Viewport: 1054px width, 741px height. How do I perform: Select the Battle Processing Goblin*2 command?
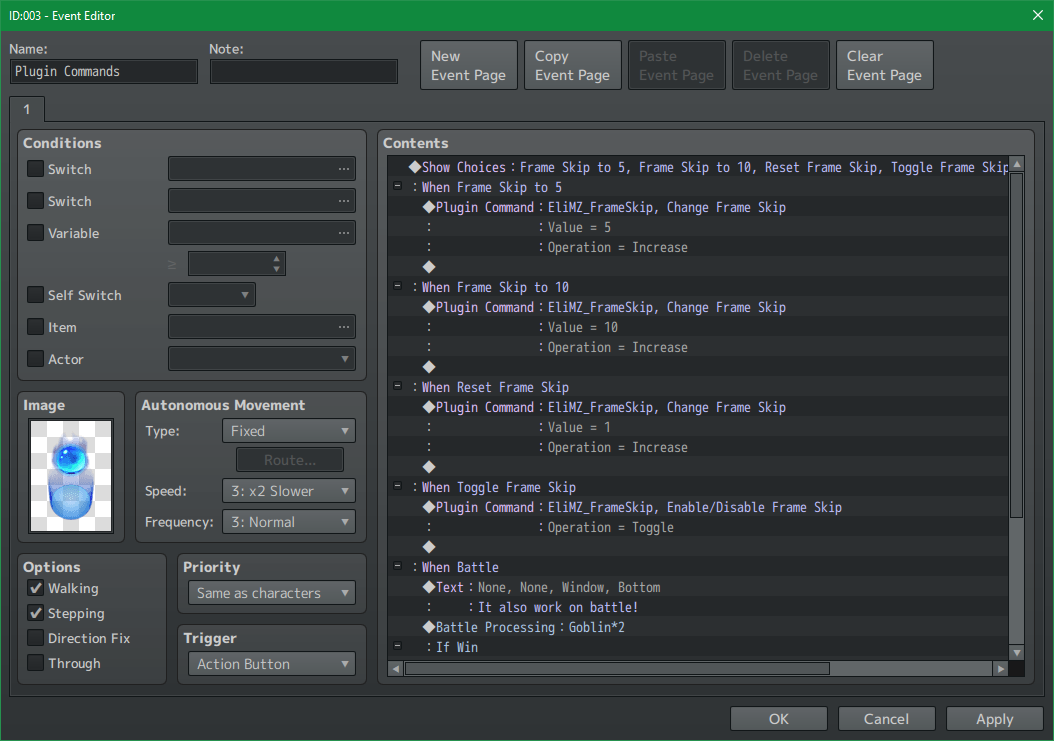[698, 627]
